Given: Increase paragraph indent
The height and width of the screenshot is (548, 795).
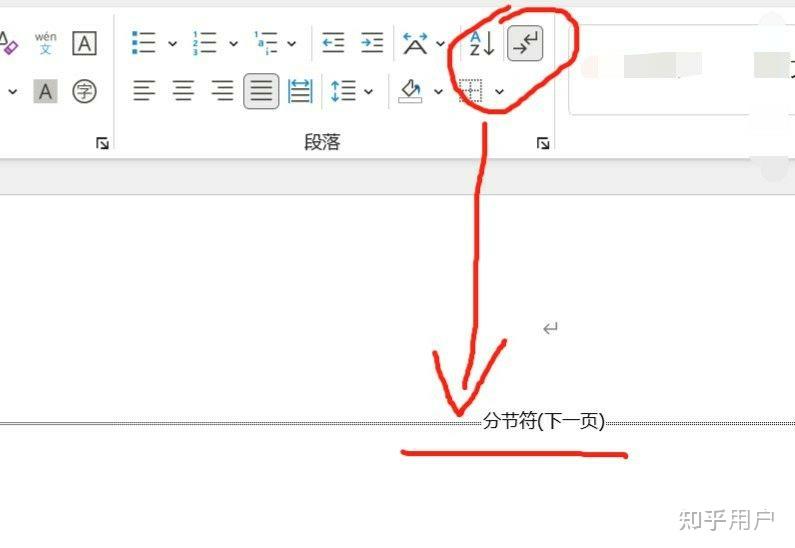Looking at the screenshot, I should coord(372,43).
